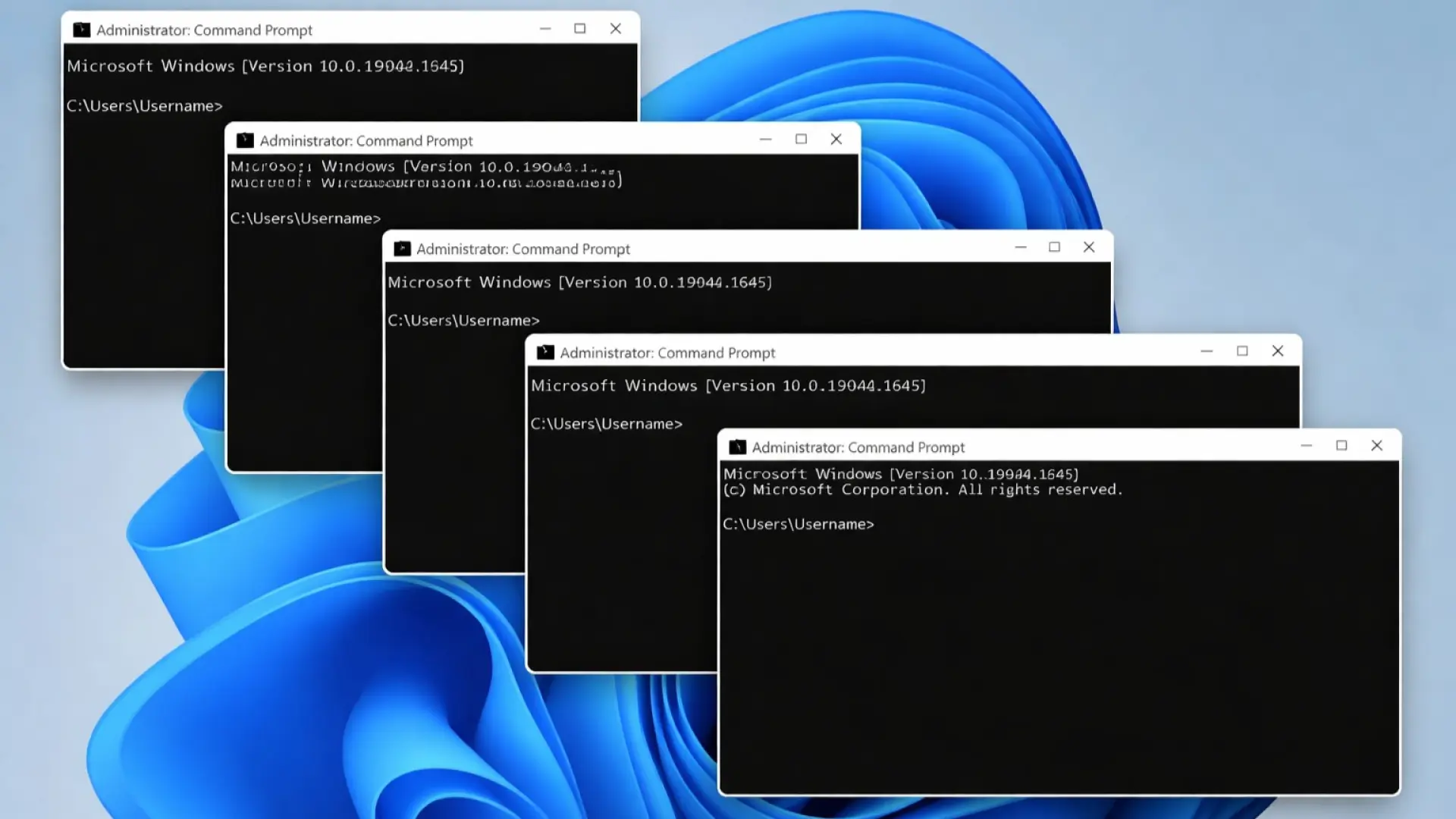The image size is (1456, 819).
Task: Click the second-from-front window's "Administrator: Command Prompt" title
Action: pos(667,353)
